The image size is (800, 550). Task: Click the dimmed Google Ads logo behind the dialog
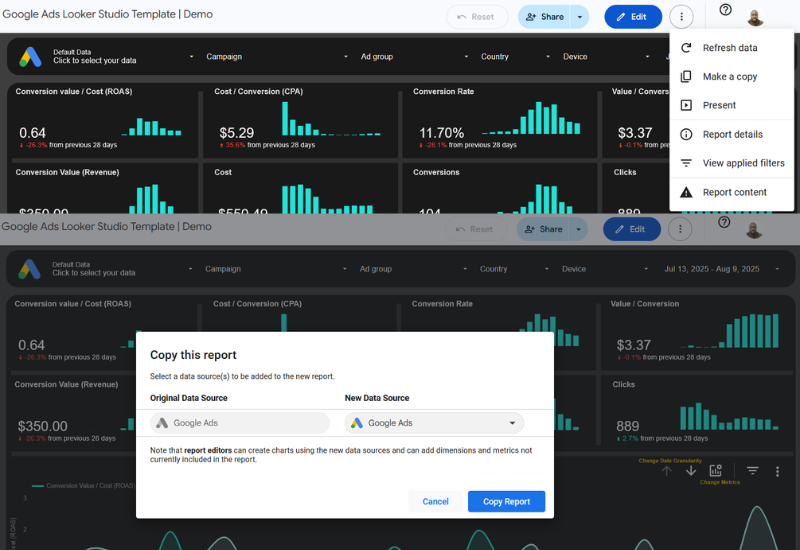click(x=29, y=269)
